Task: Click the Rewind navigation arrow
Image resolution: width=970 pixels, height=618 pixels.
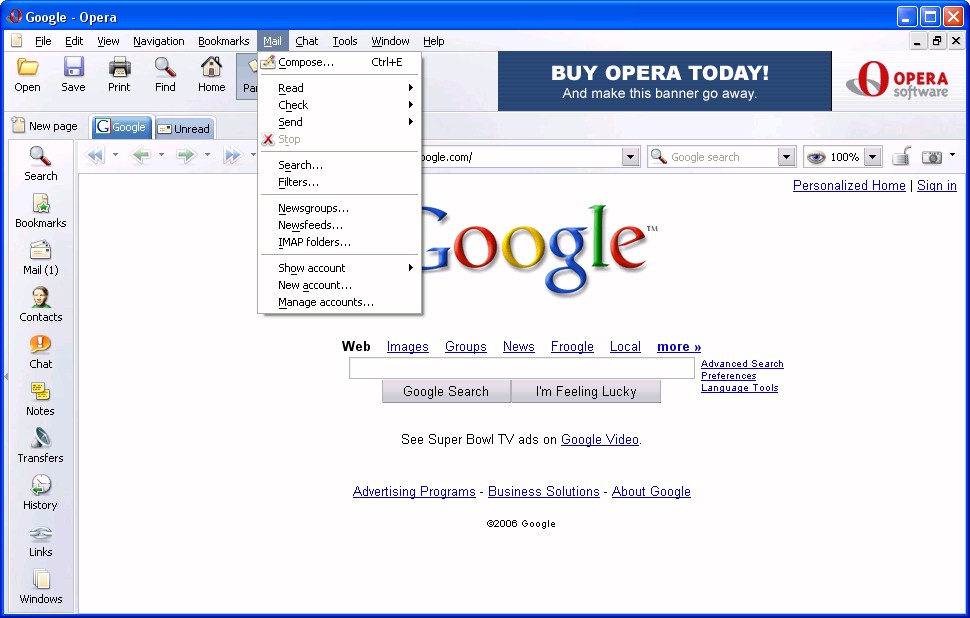Action: click(95, 155)
